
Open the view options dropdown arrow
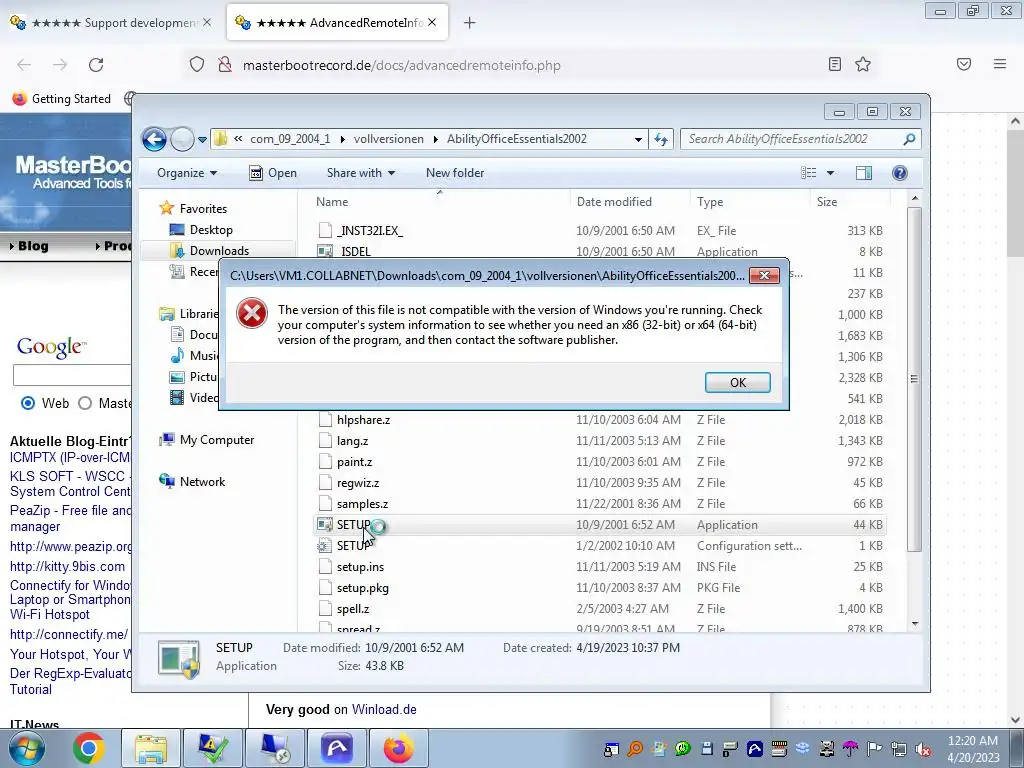click(831, 173)
